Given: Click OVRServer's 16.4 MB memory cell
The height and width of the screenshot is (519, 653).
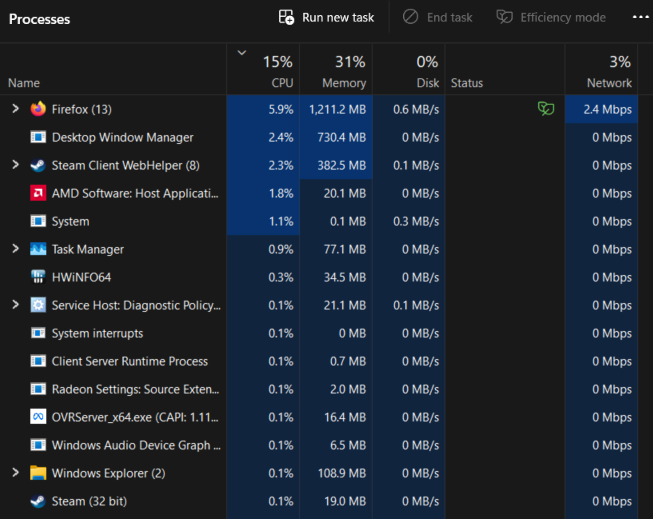Looking at the screenshot, I should pos(336,417).
